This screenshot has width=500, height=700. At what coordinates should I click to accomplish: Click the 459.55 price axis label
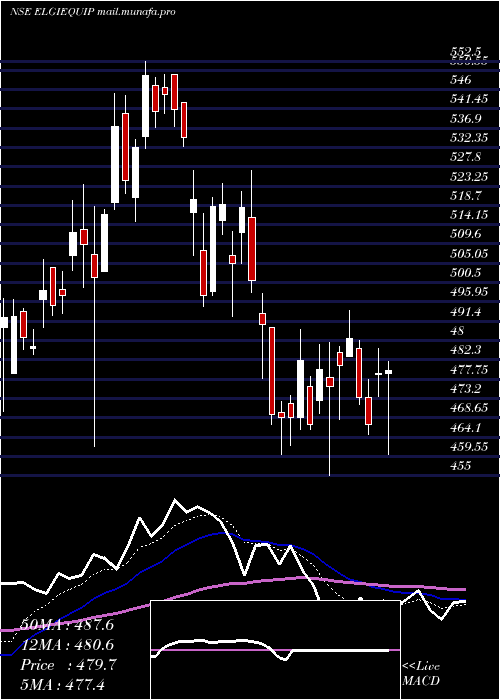coord(469,446)
